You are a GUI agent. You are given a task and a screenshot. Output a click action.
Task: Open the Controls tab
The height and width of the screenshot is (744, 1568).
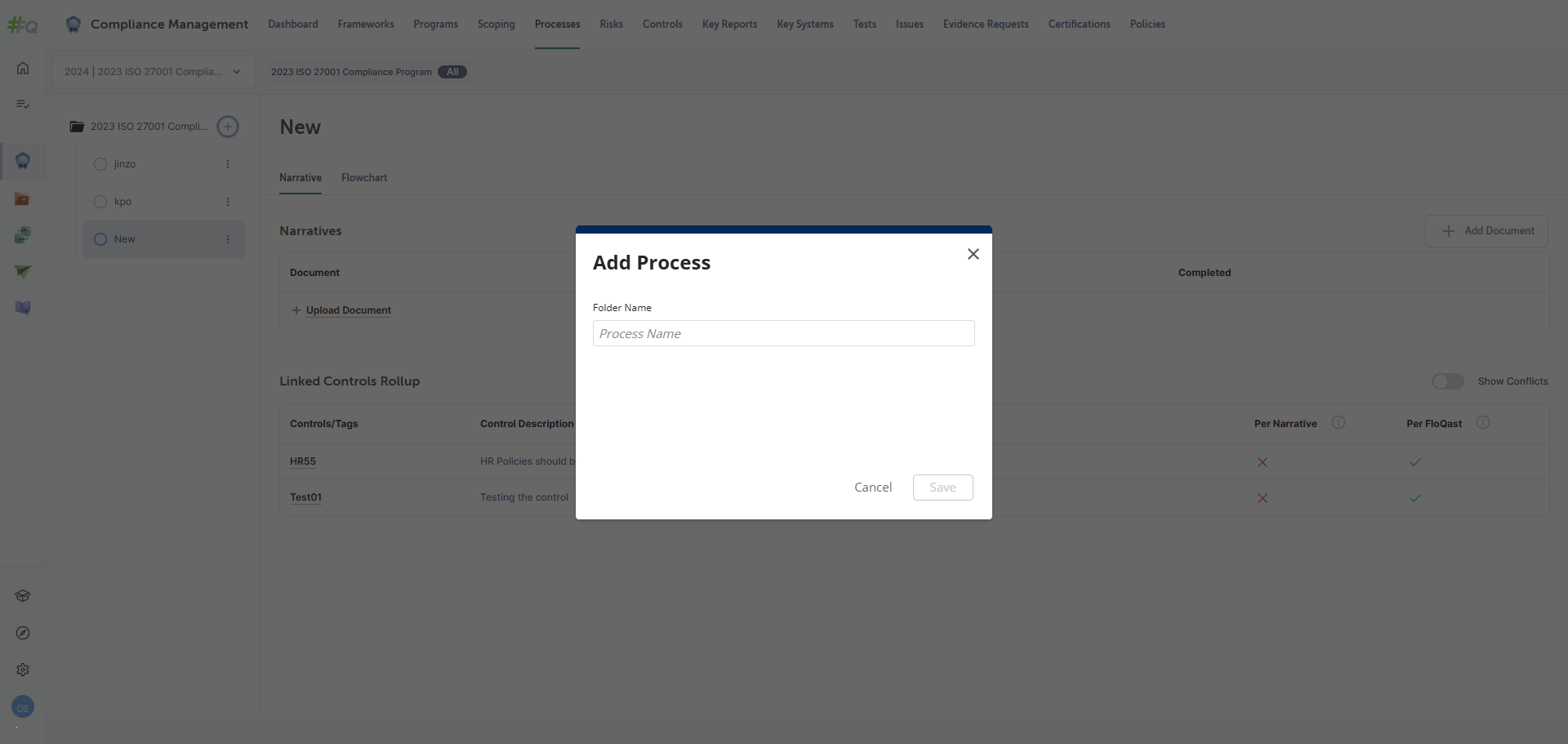662,24
